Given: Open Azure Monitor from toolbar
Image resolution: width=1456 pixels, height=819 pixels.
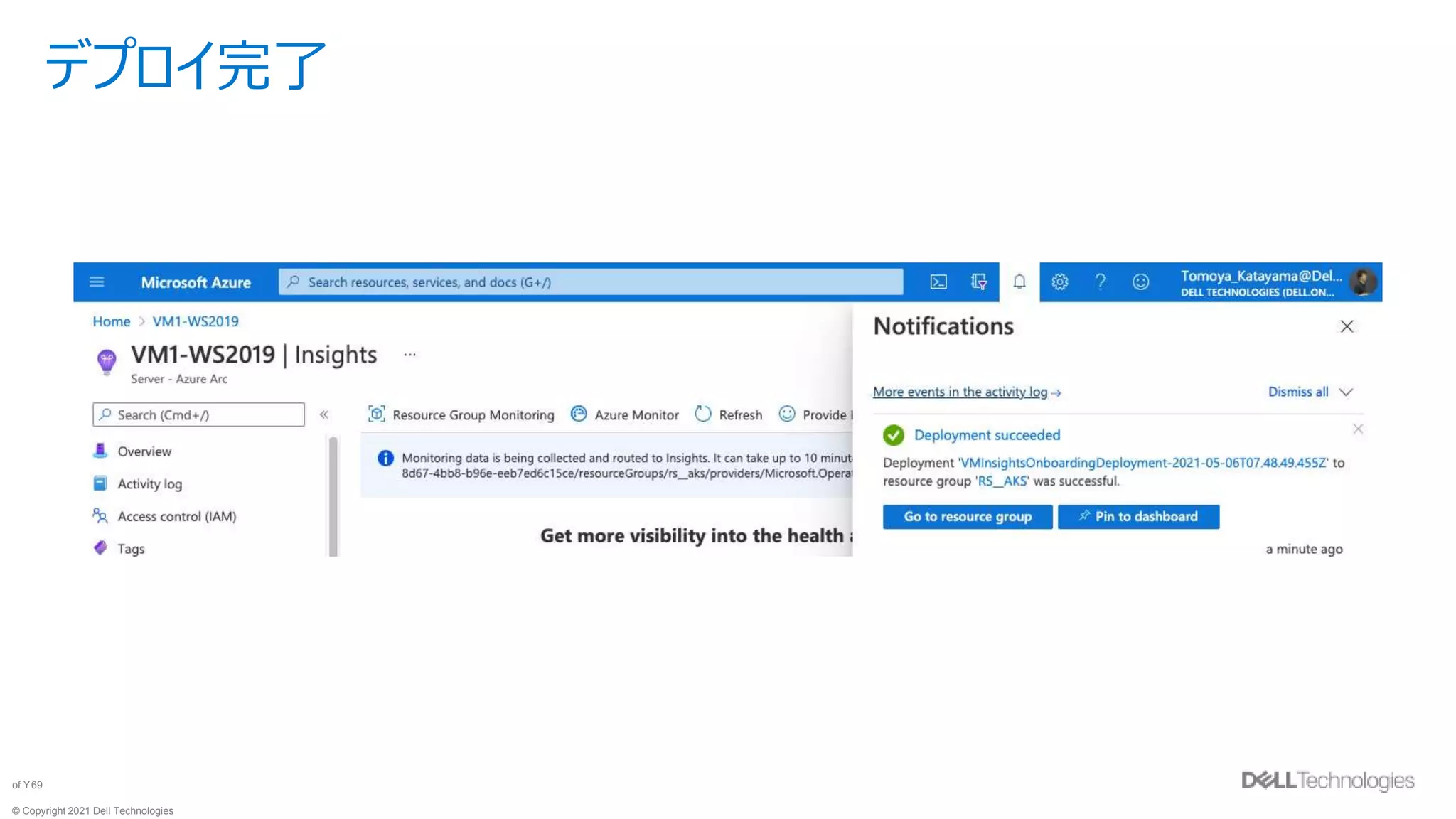Looking at the screenshot, I should pos(625,414).
